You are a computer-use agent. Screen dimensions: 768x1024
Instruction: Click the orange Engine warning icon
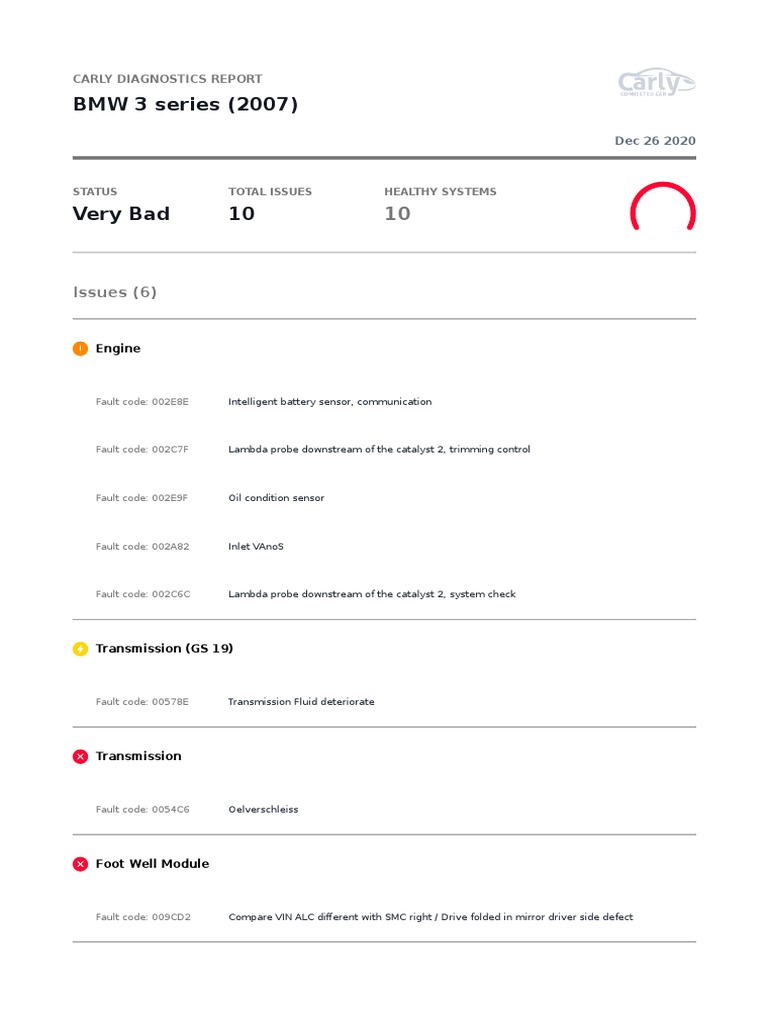[80, 349]
